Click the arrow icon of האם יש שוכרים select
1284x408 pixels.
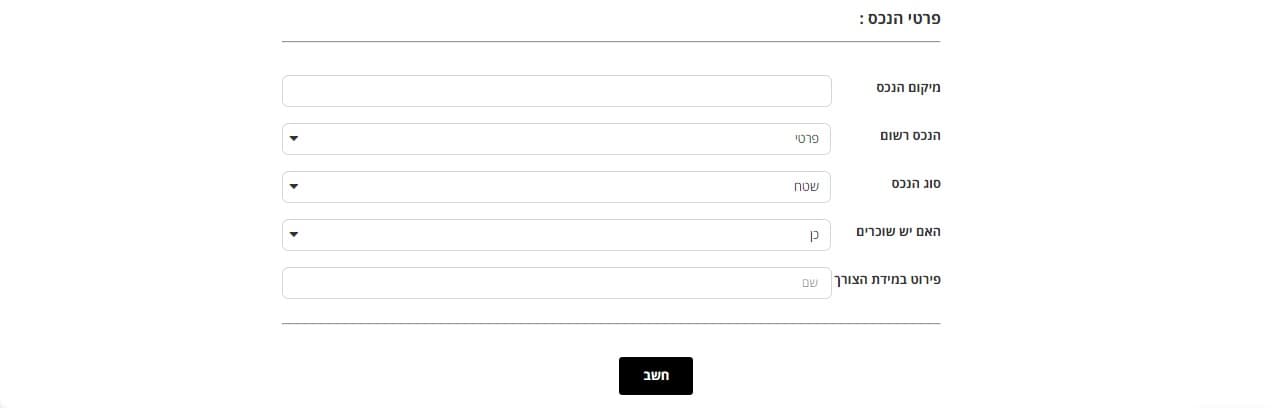292,235
